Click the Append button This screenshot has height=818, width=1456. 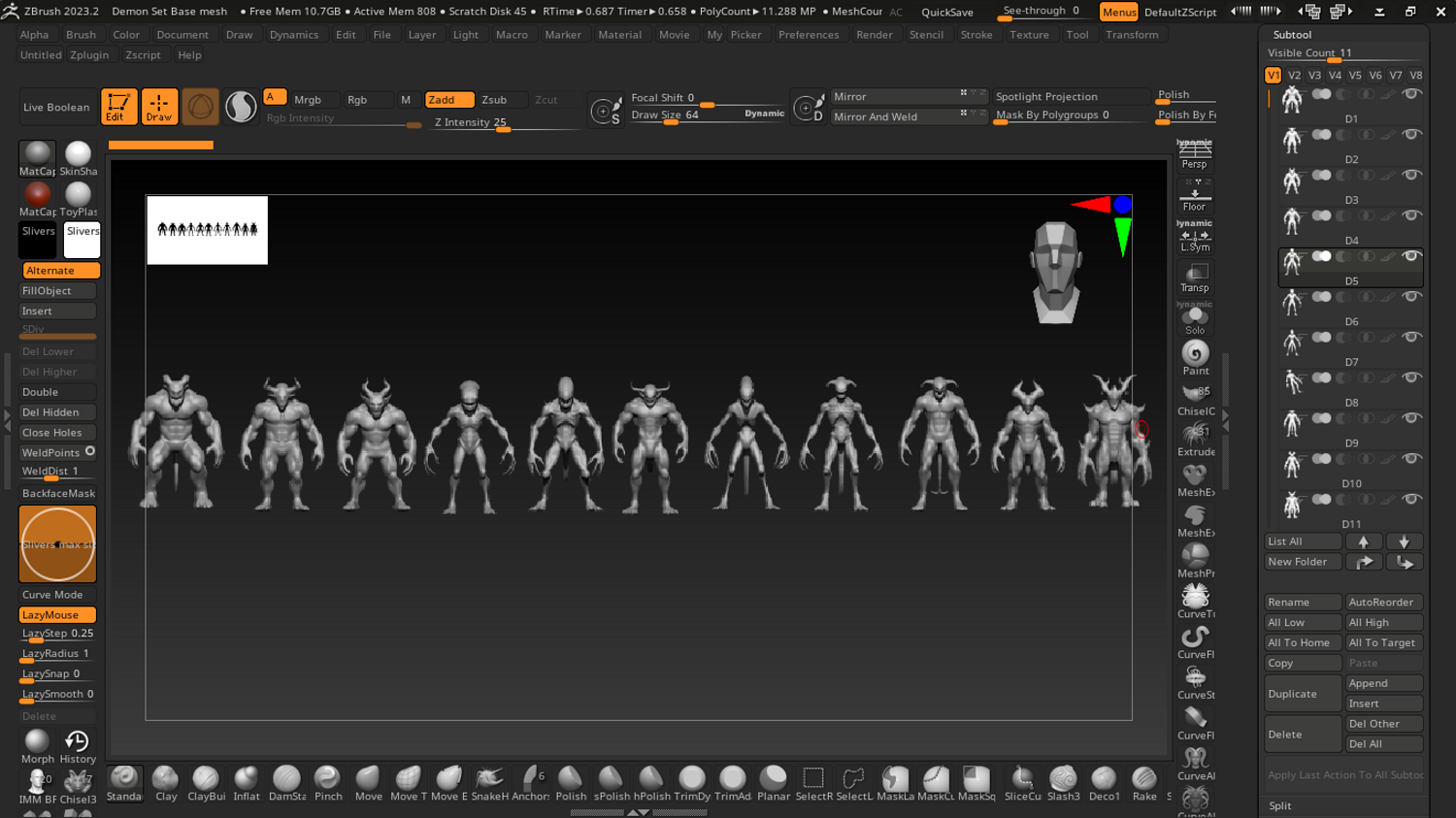[x=1384, y=683]
